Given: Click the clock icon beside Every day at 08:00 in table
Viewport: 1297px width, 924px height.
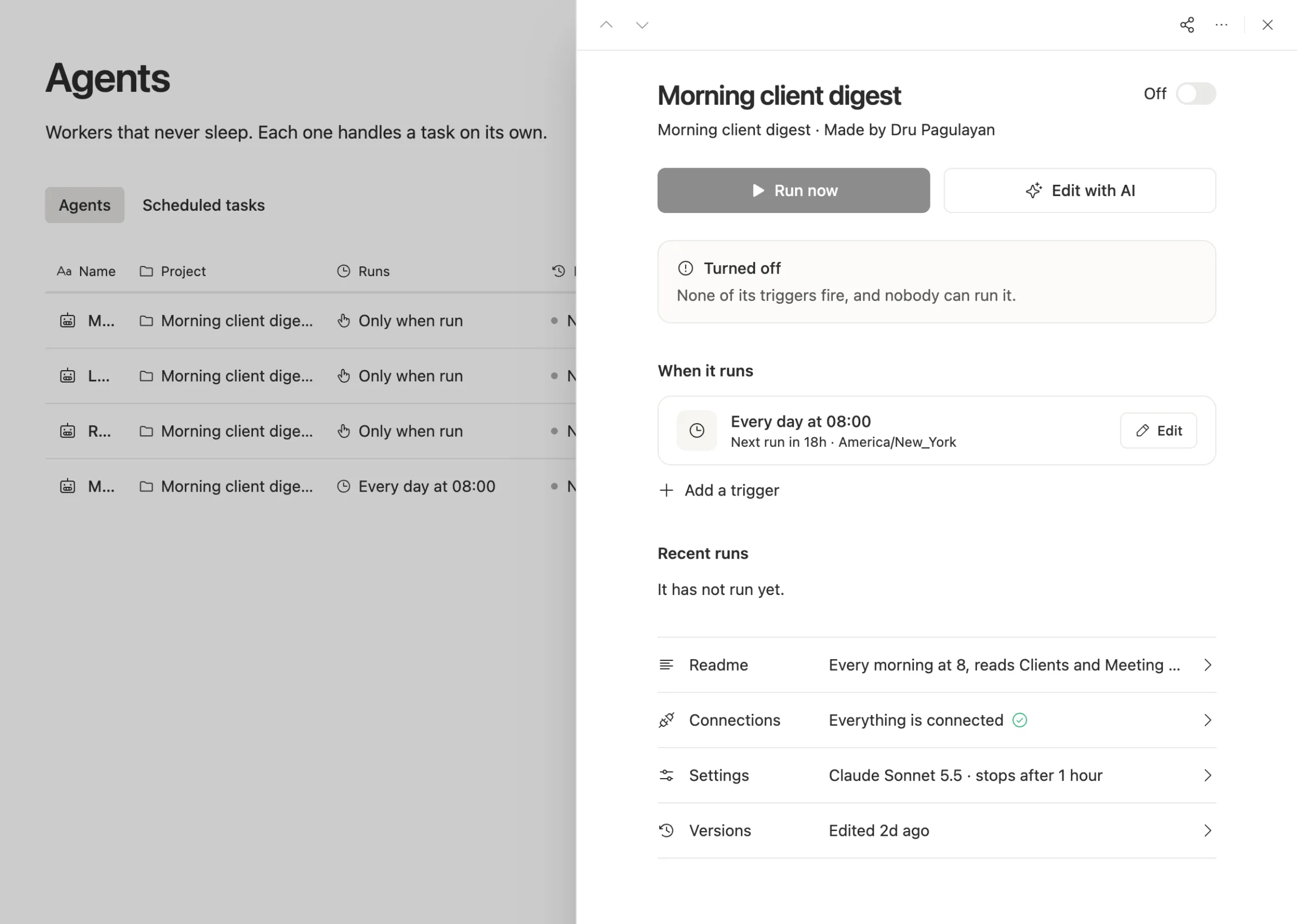Looking at the screenshot, I should tap(344, 486).
